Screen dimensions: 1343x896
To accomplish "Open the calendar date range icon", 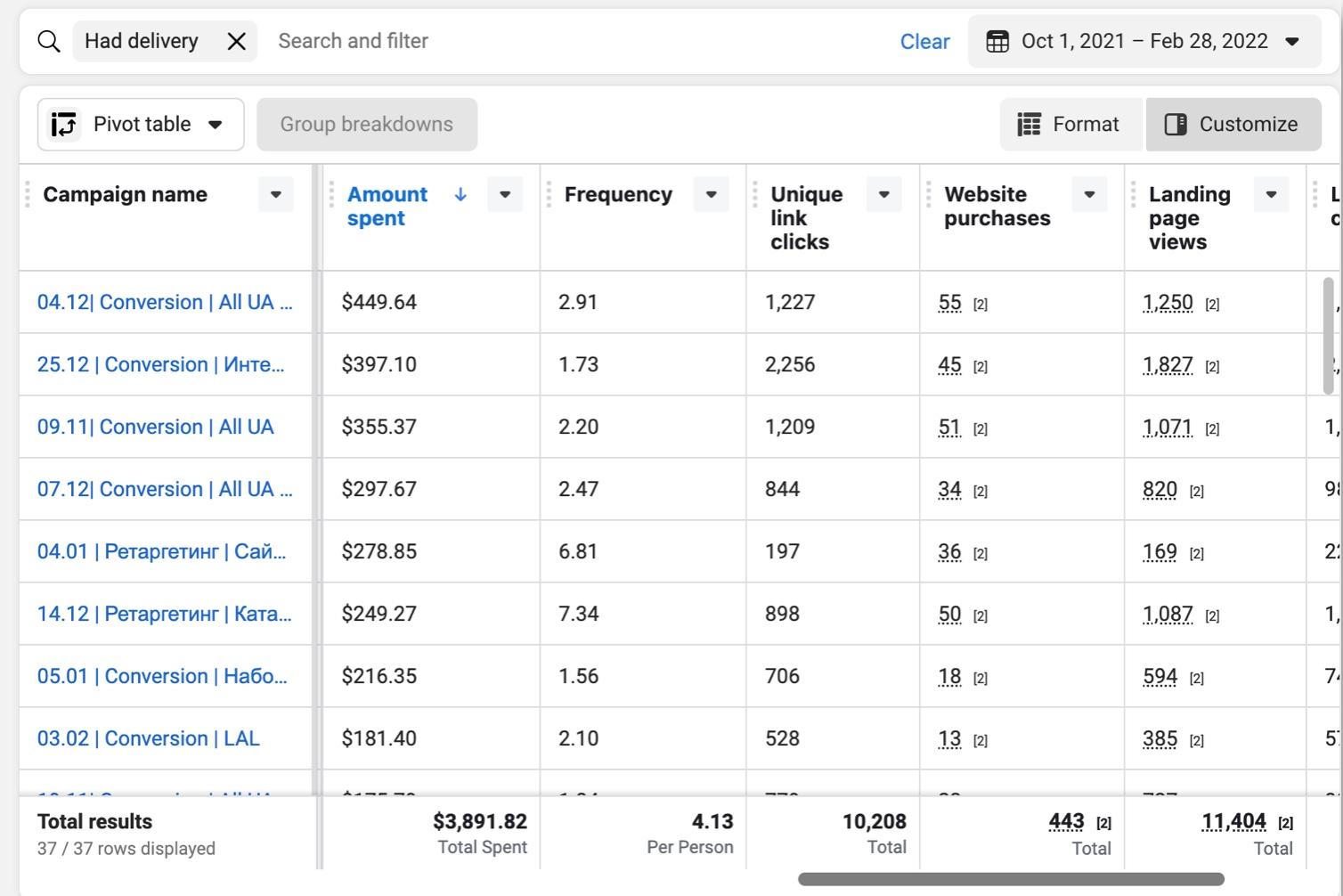I will [x=997, y=41].
